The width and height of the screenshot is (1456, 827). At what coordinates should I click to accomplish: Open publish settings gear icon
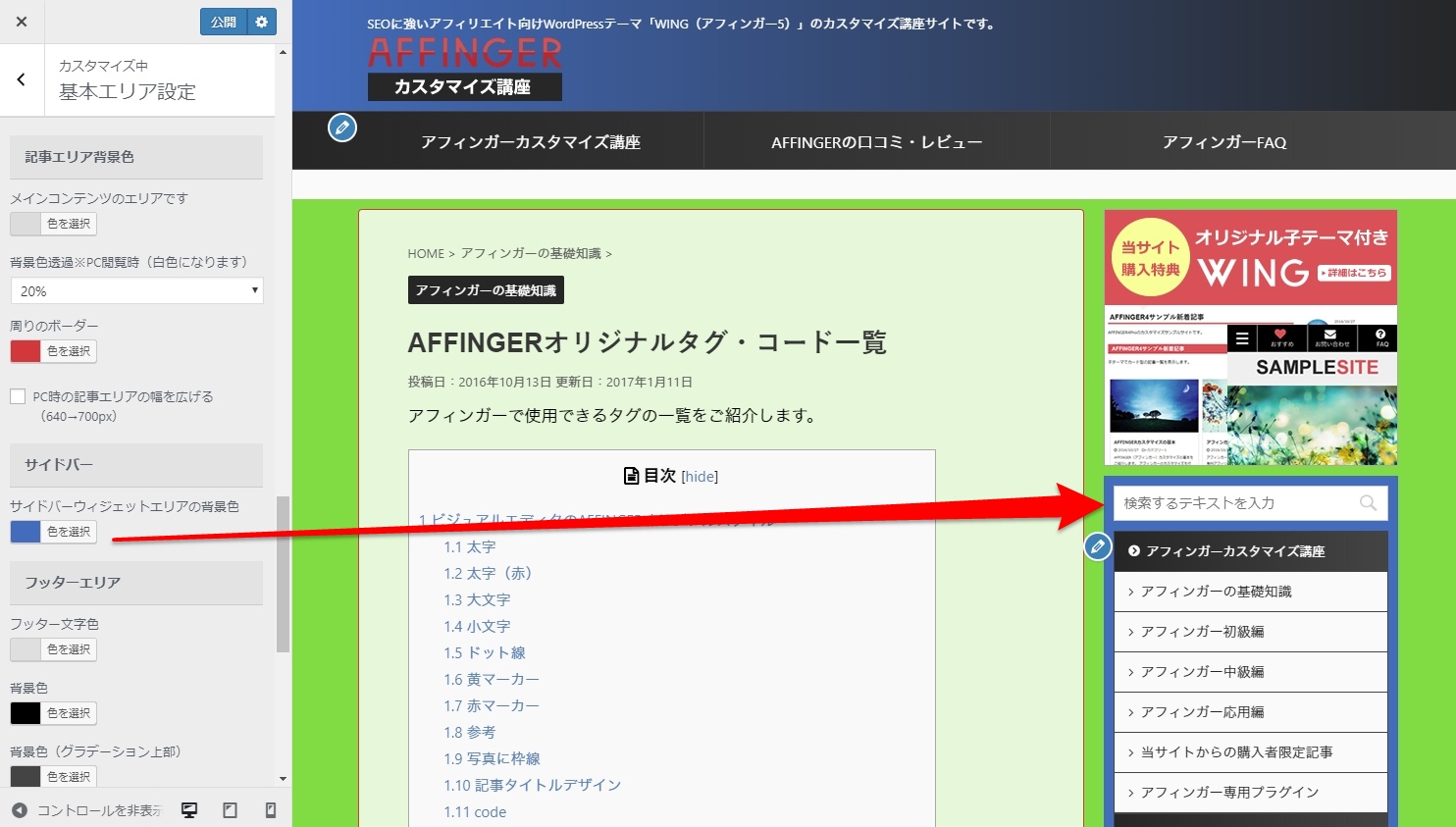click(x=261, y=22)
